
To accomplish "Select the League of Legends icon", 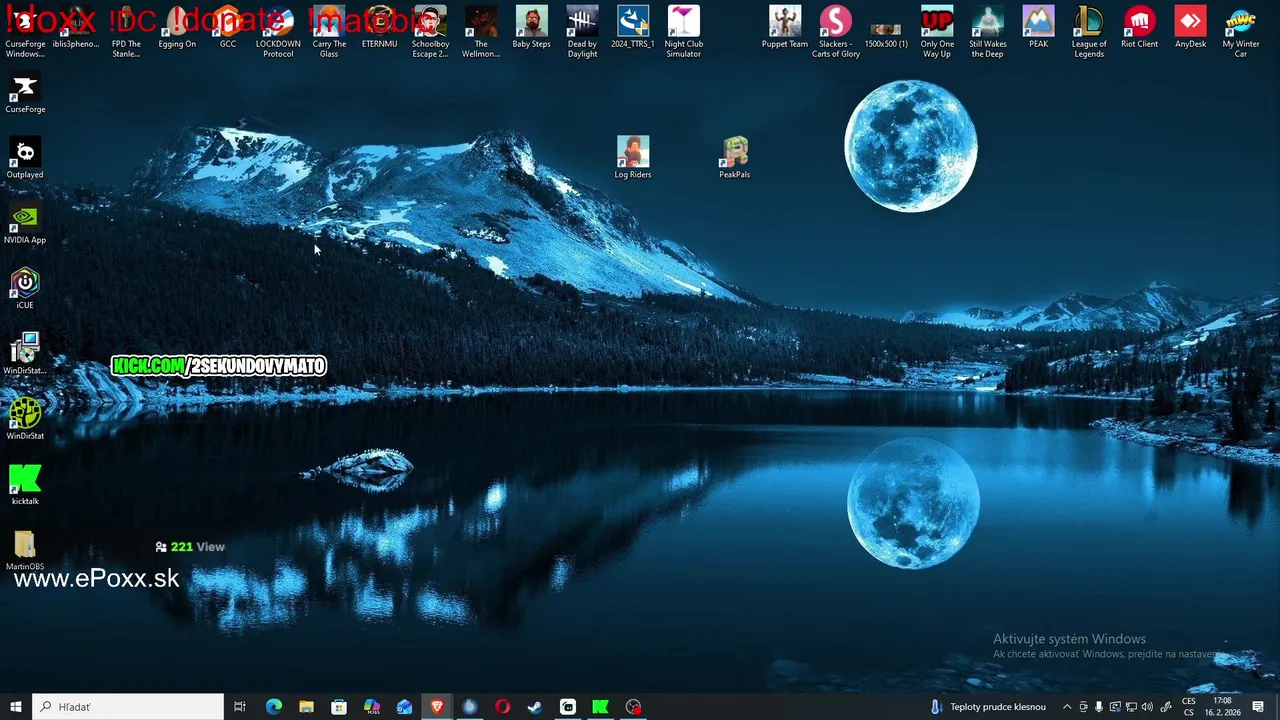I will tap(1089, 32).
